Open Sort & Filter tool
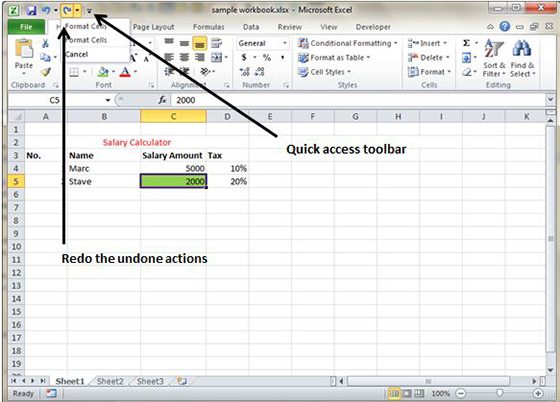Image resolution: width=560 pixels, height=402 pixels. point(494,58)
